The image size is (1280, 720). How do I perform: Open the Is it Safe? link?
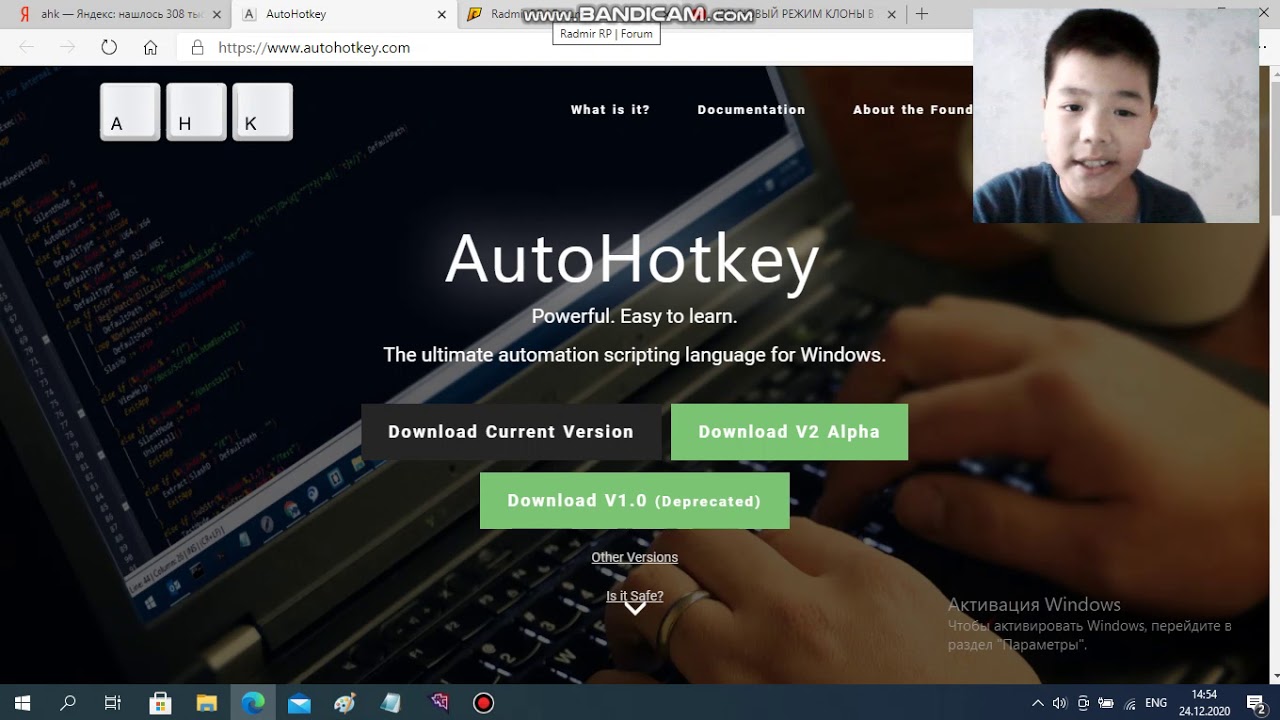click(634, 596)
